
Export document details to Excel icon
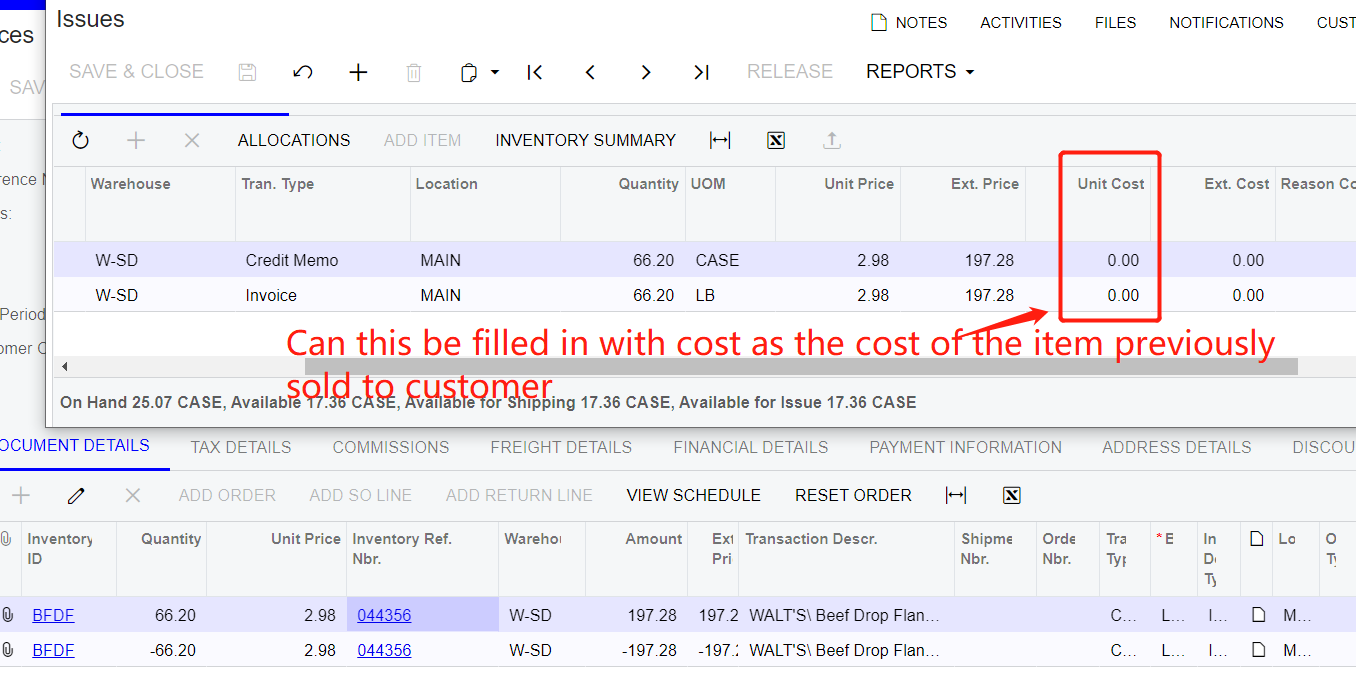point(1012,496)
